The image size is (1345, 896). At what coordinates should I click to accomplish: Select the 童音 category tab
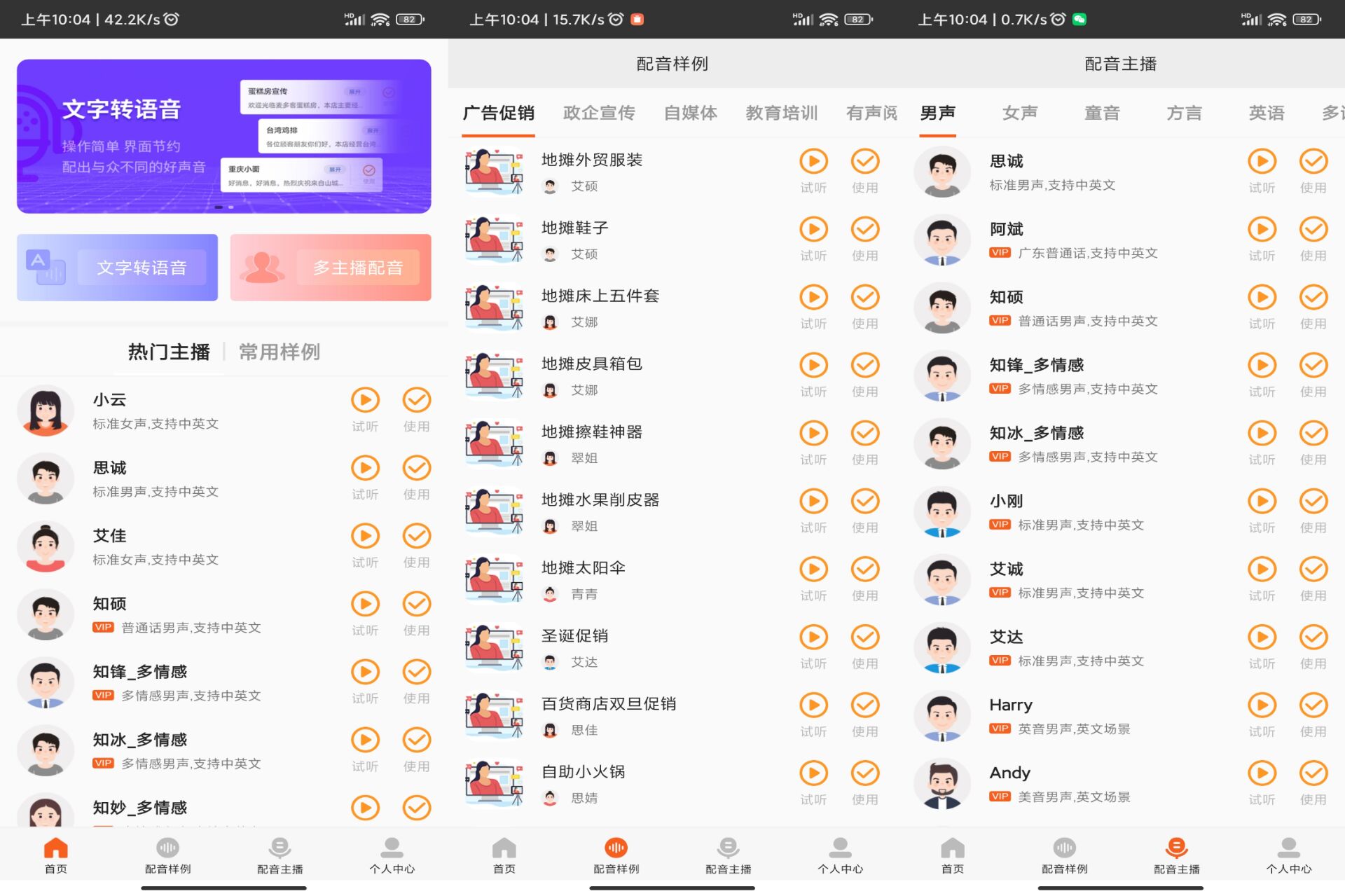tap(1101, 113)
